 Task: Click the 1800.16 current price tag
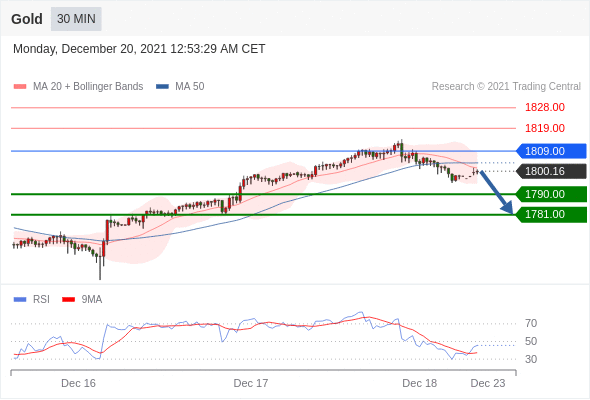tap(551, 171)
